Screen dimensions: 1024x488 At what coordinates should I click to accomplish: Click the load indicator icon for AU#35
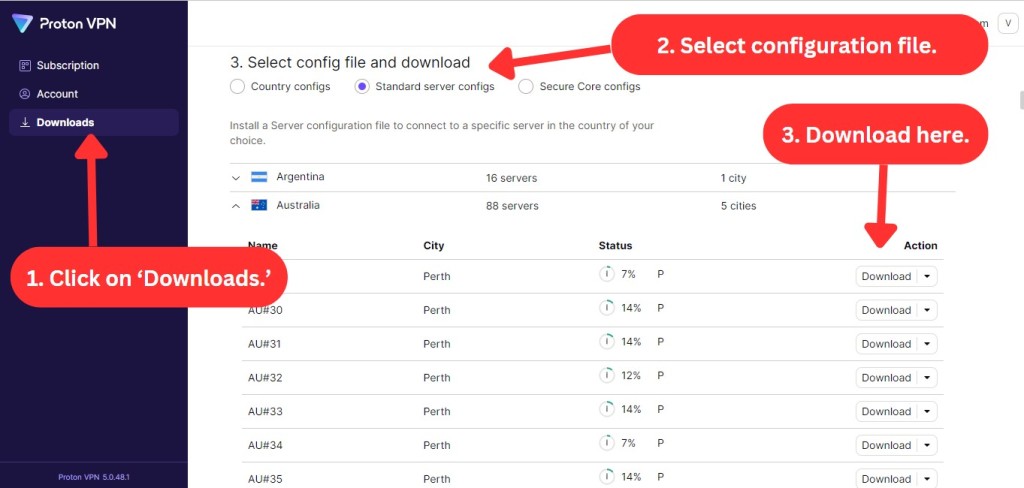click(x=607, y=477)
